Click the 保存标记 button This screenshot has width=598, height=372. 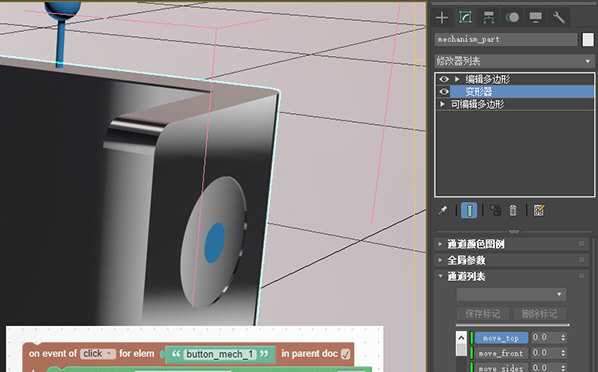click(x=483, y=314)
